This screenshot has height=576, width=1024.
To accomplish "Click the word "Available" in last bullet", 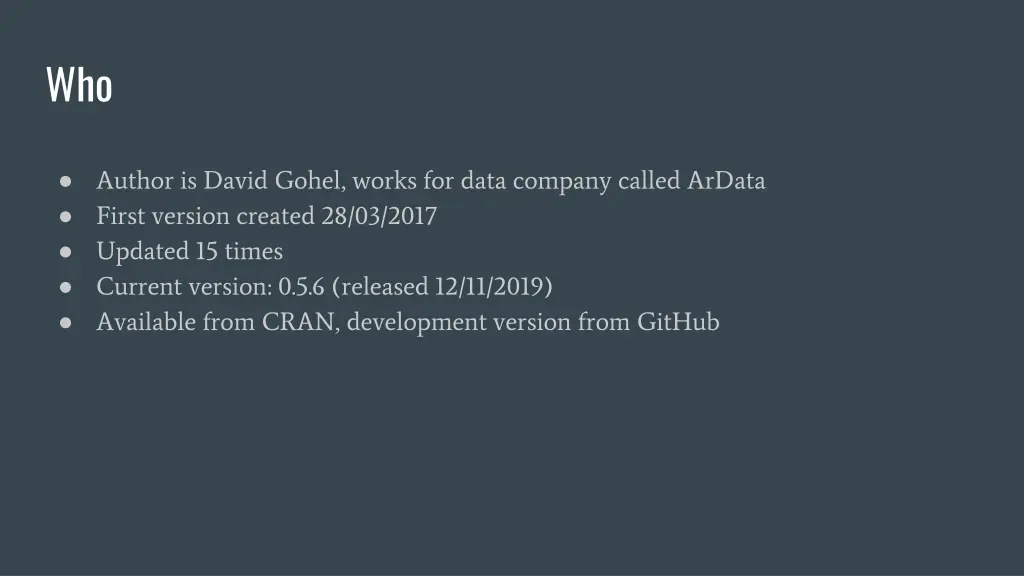I will [x=146, y=322].
